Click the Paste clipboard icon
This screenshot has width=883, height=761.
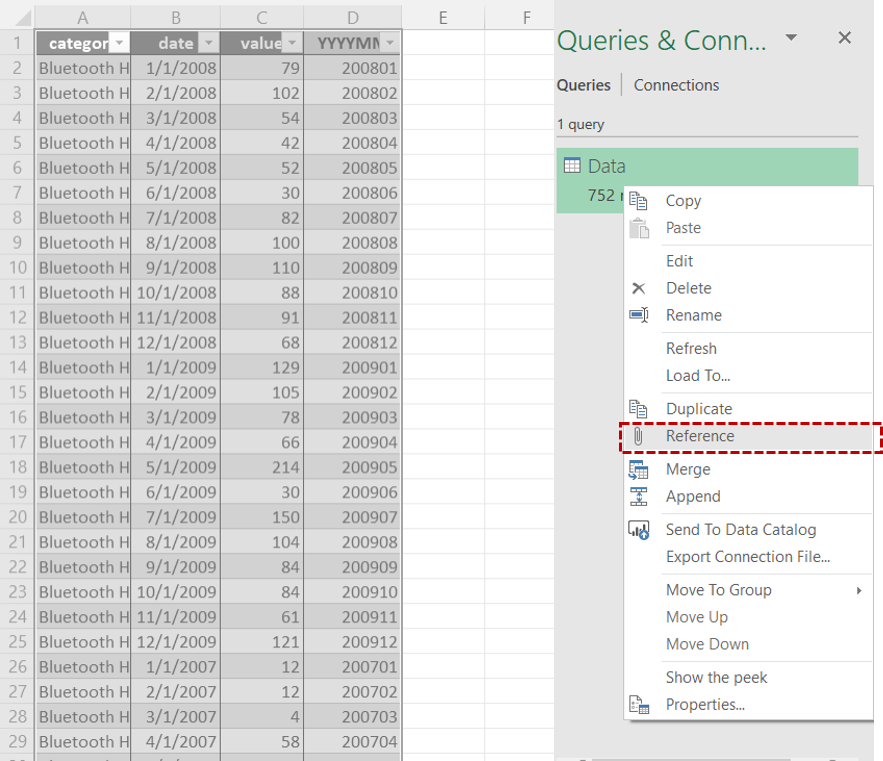639,228
